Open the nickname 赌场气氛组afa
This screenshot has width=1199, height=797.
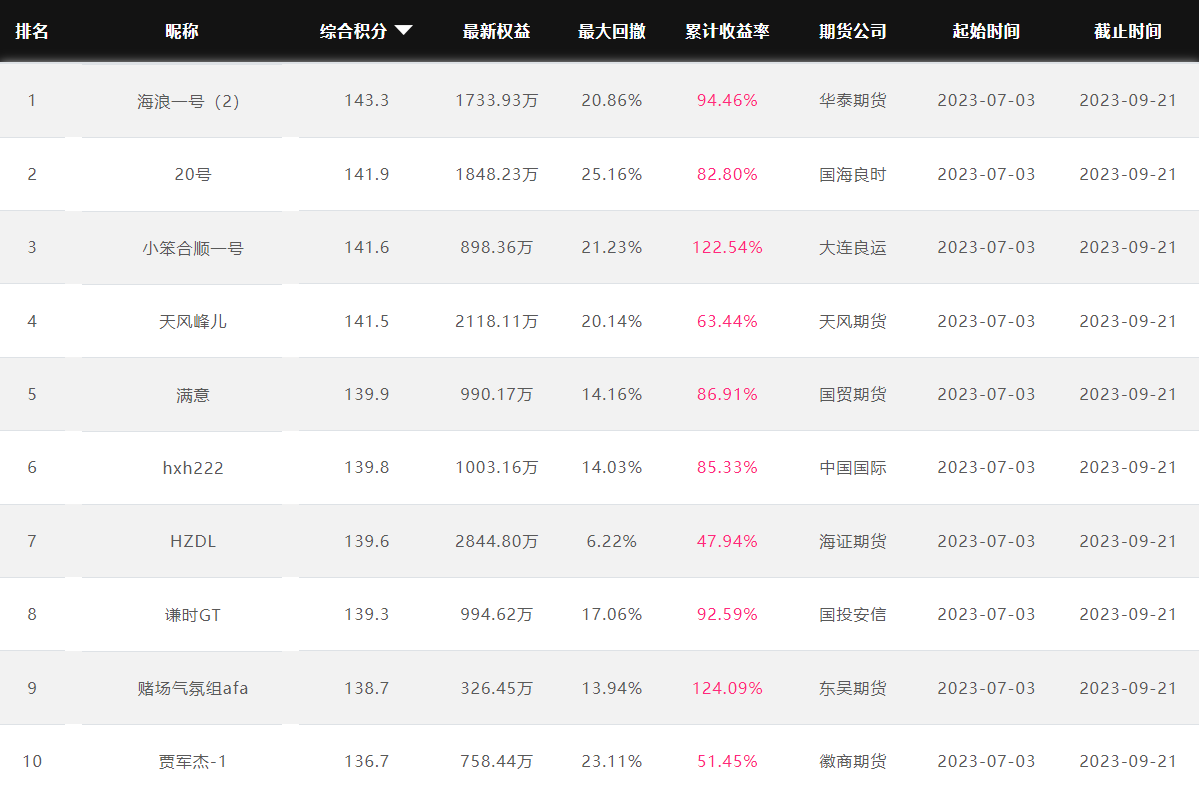pyautogui.click(x=193, y=688)
